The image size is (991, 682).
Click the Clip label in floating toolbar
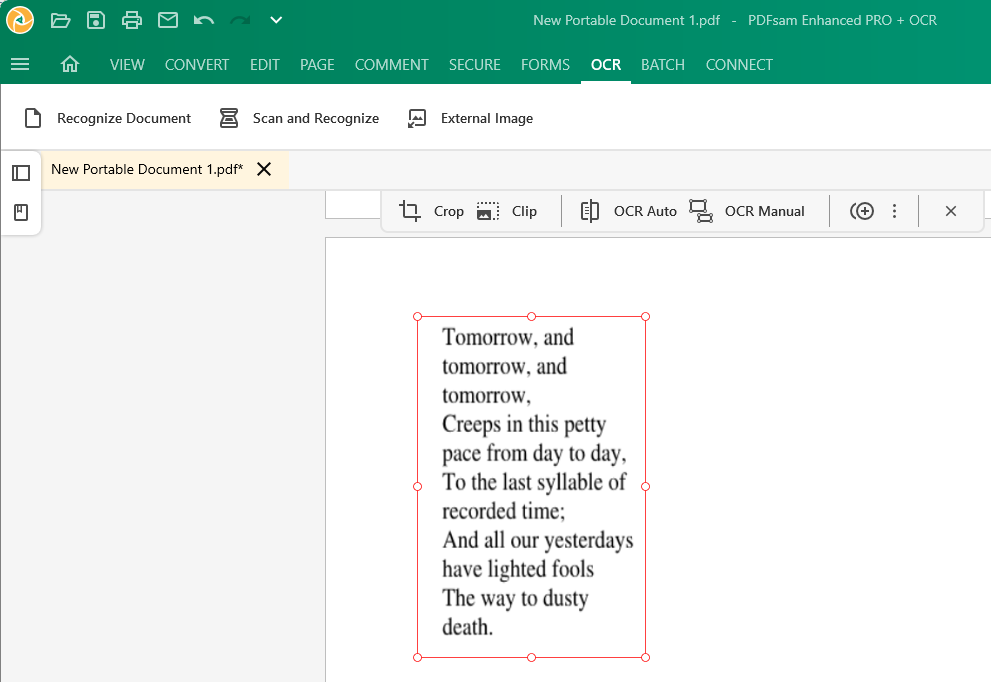point(525,211)
